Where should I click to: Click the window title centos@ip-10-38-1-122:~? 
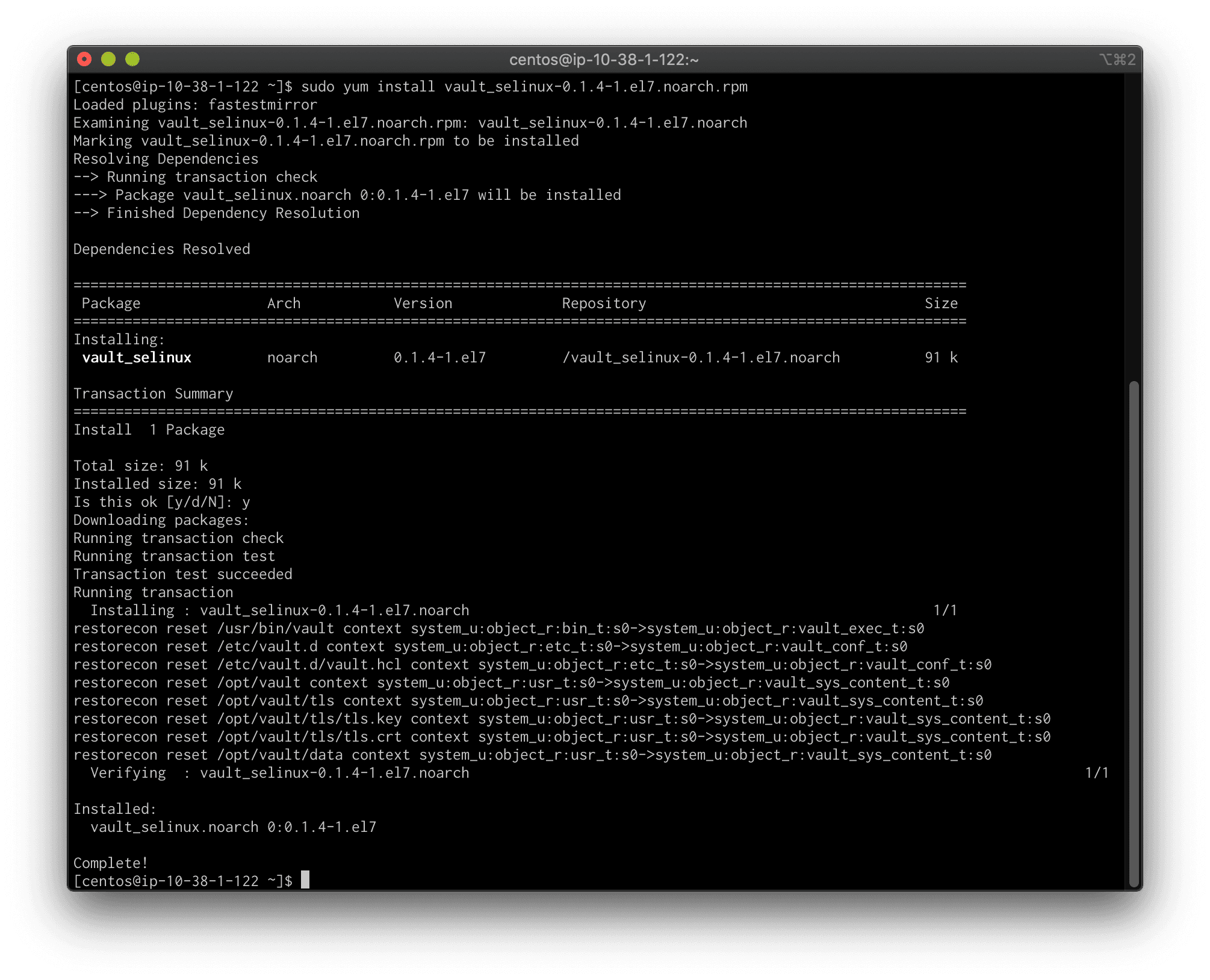point(603,60)
